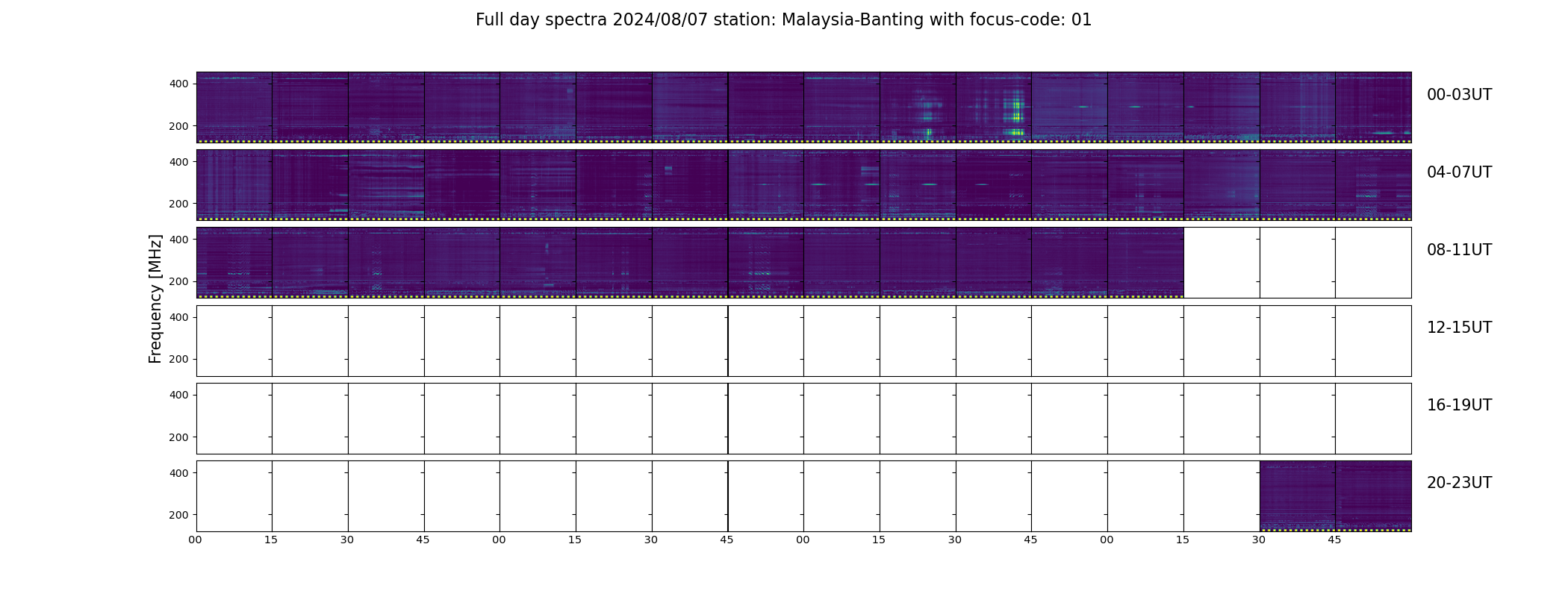Click the '20-23UT' row label
Image resolution: width=1568 pixels, height=597 pixels.
(1459, 483)
